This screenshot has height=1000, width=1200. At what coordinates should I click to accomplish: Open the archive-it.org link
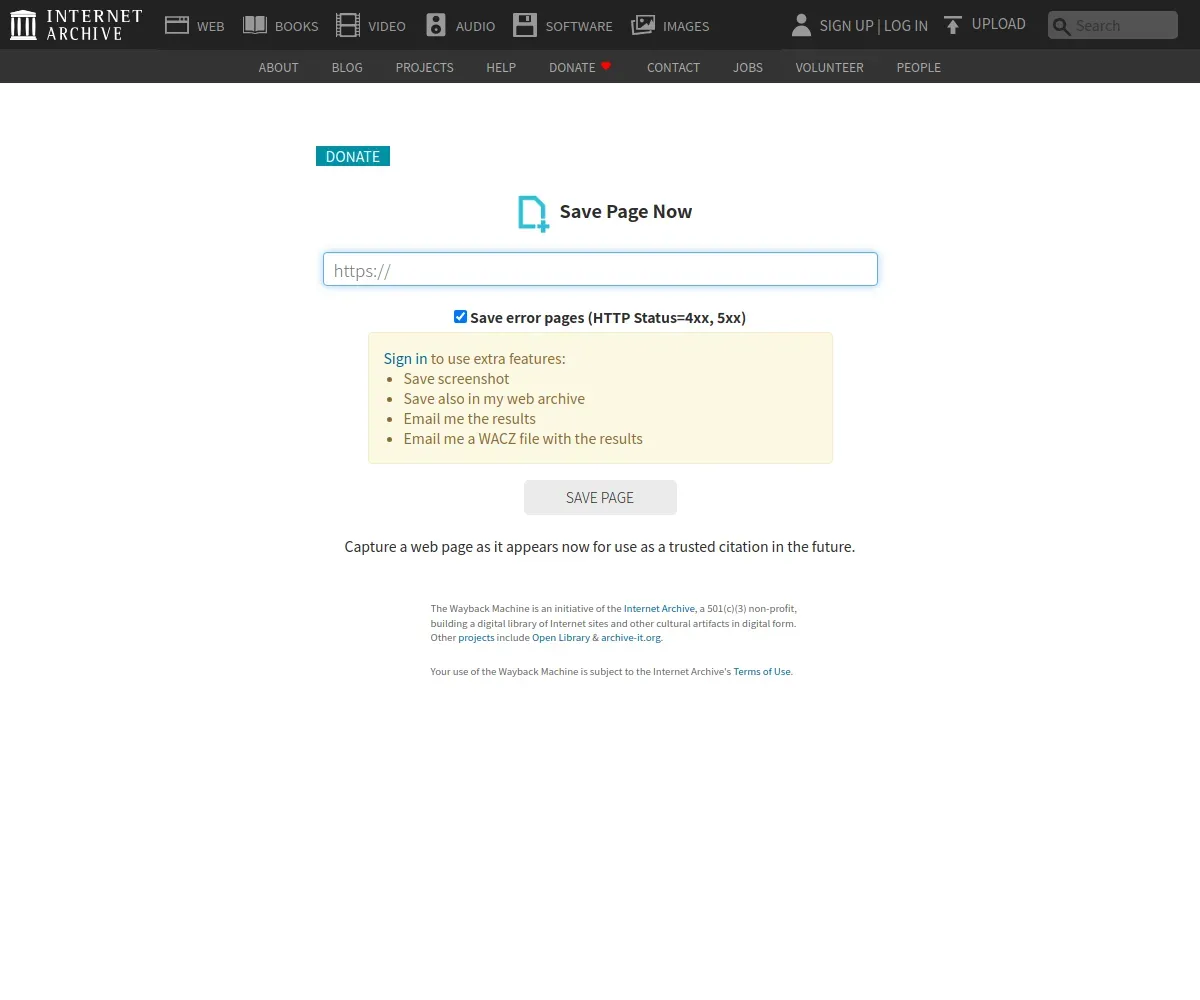631,637
